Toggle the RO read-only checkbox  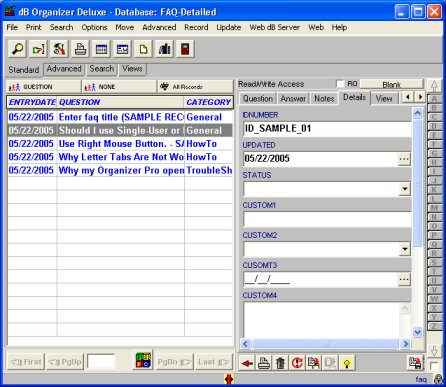tap(340, 84)
